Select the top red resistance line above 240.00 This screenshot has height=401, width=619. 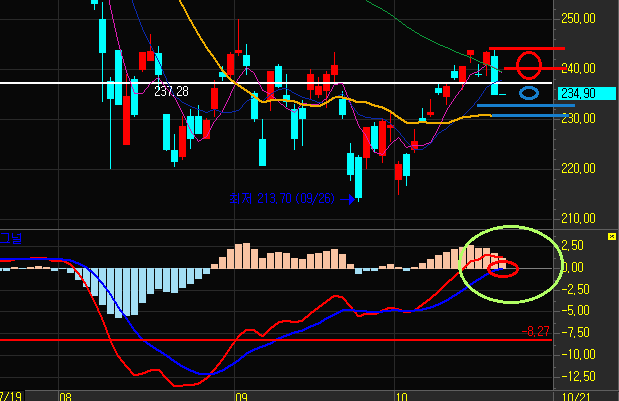(x=530, y=48)
